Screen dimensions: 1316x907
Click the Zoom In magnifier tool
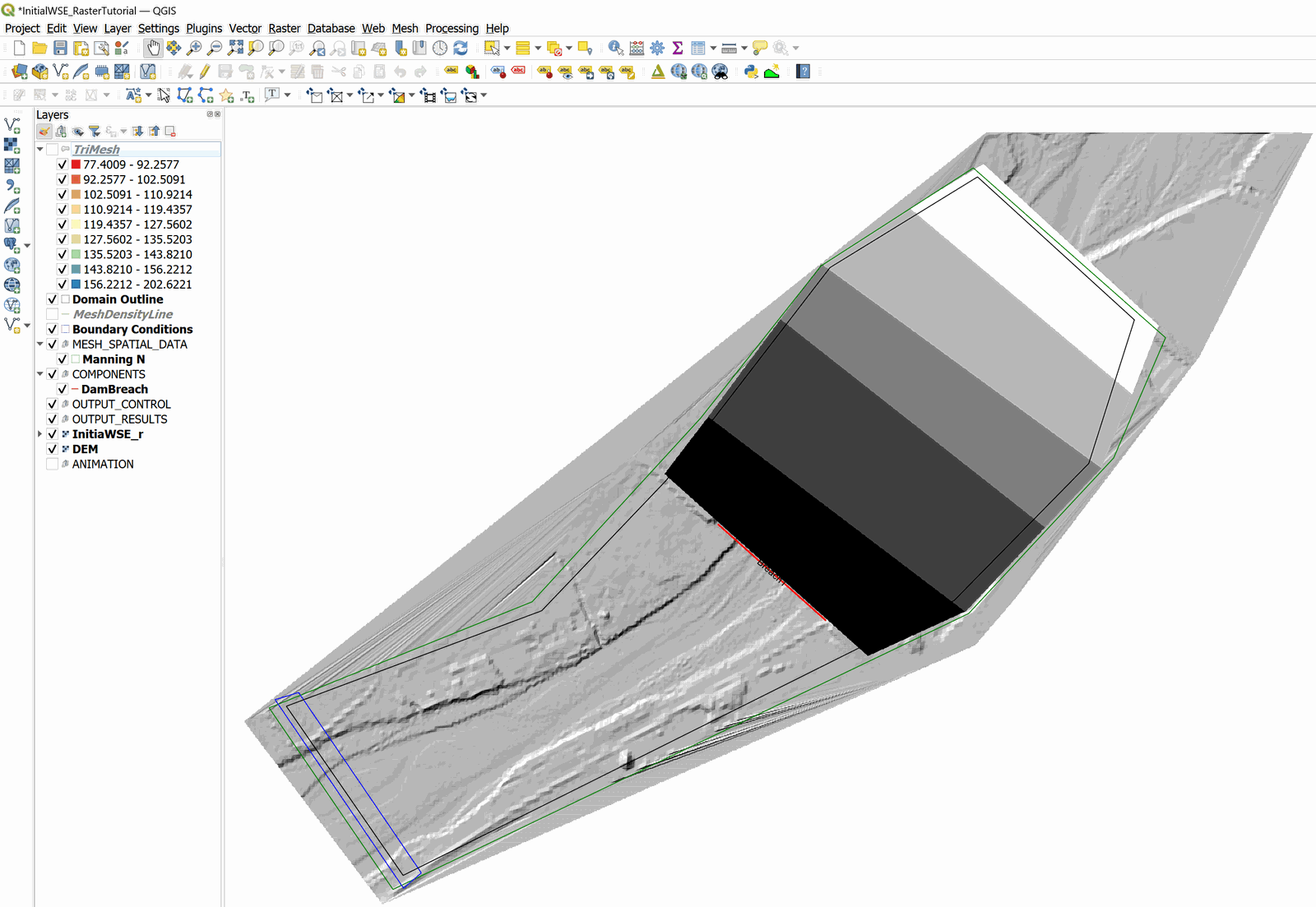pos(194,49)
